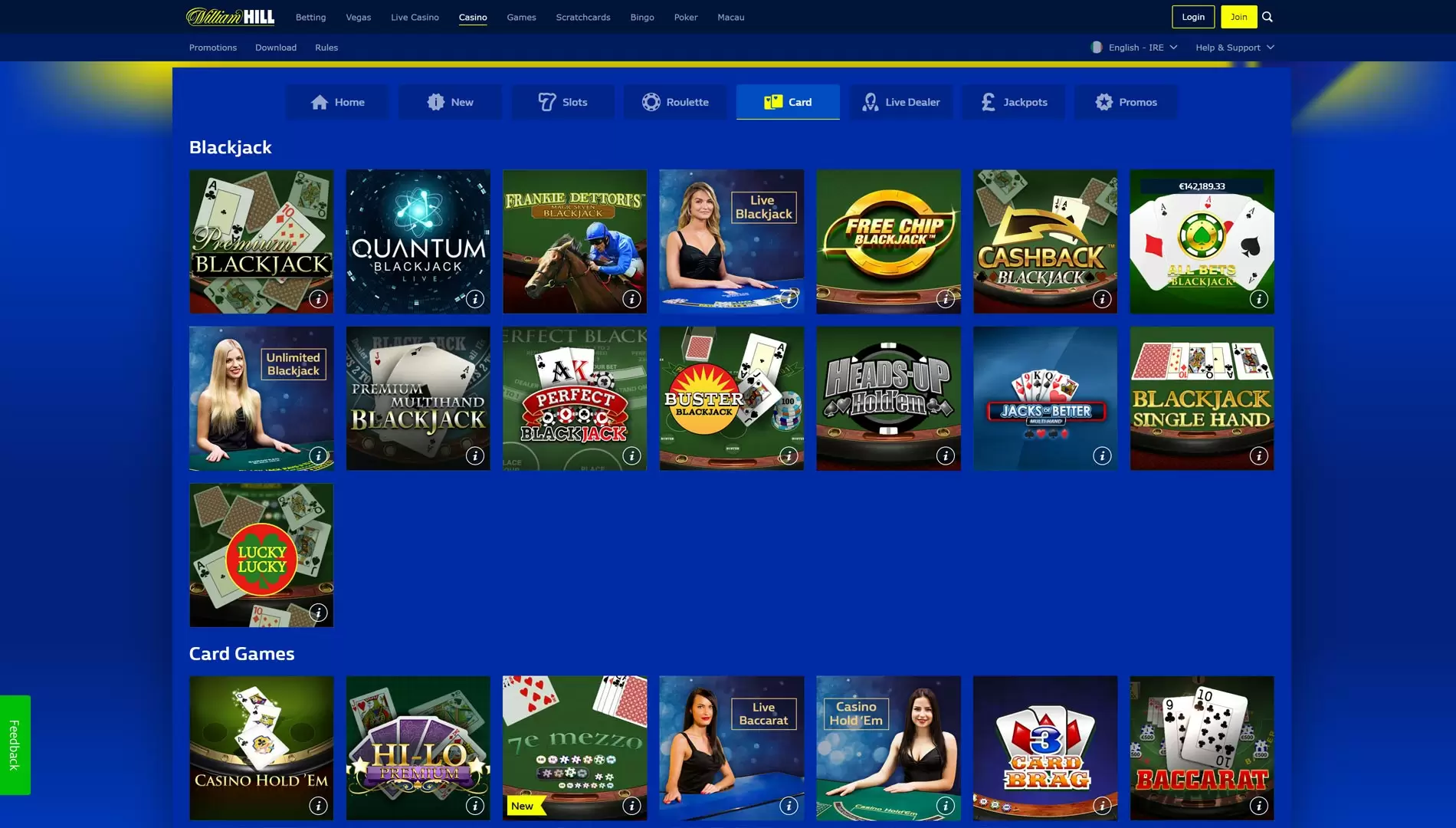Open info icon on Quantum Blackjack tile
This screenshot has height=828, width=1456.
click(x=475, y=299)
